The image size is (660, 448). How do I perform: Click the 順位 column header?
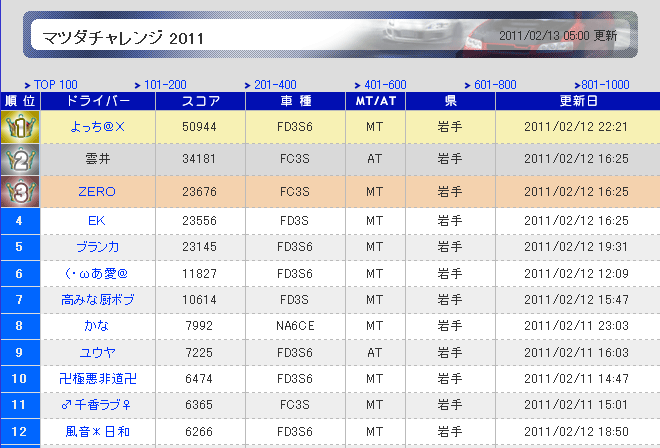coord(20,101)
